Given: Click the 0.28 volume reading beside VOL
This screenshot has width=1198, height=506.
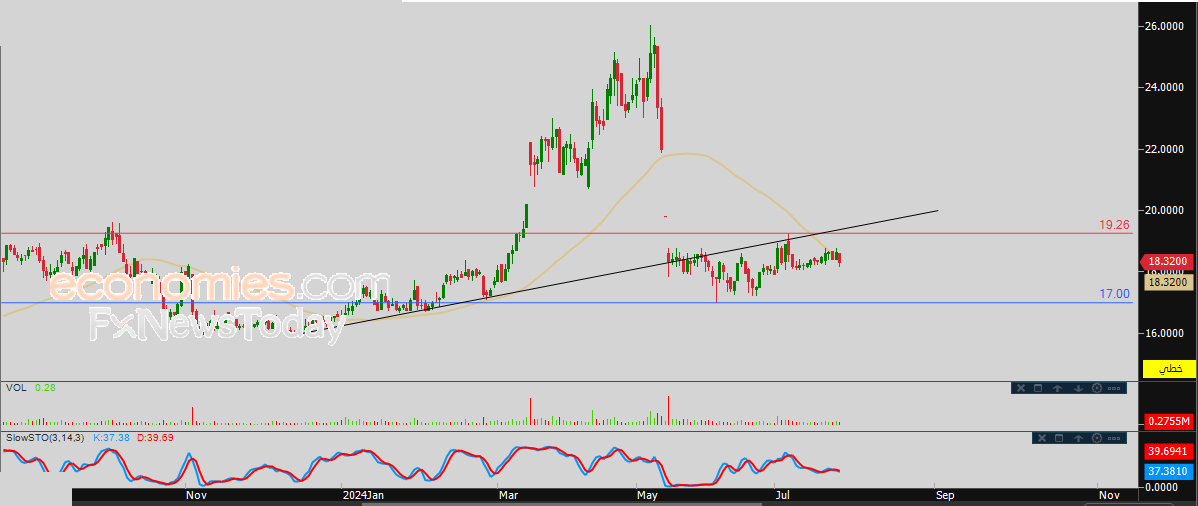Looking at the screenshot, I should (x=44, y=388).
